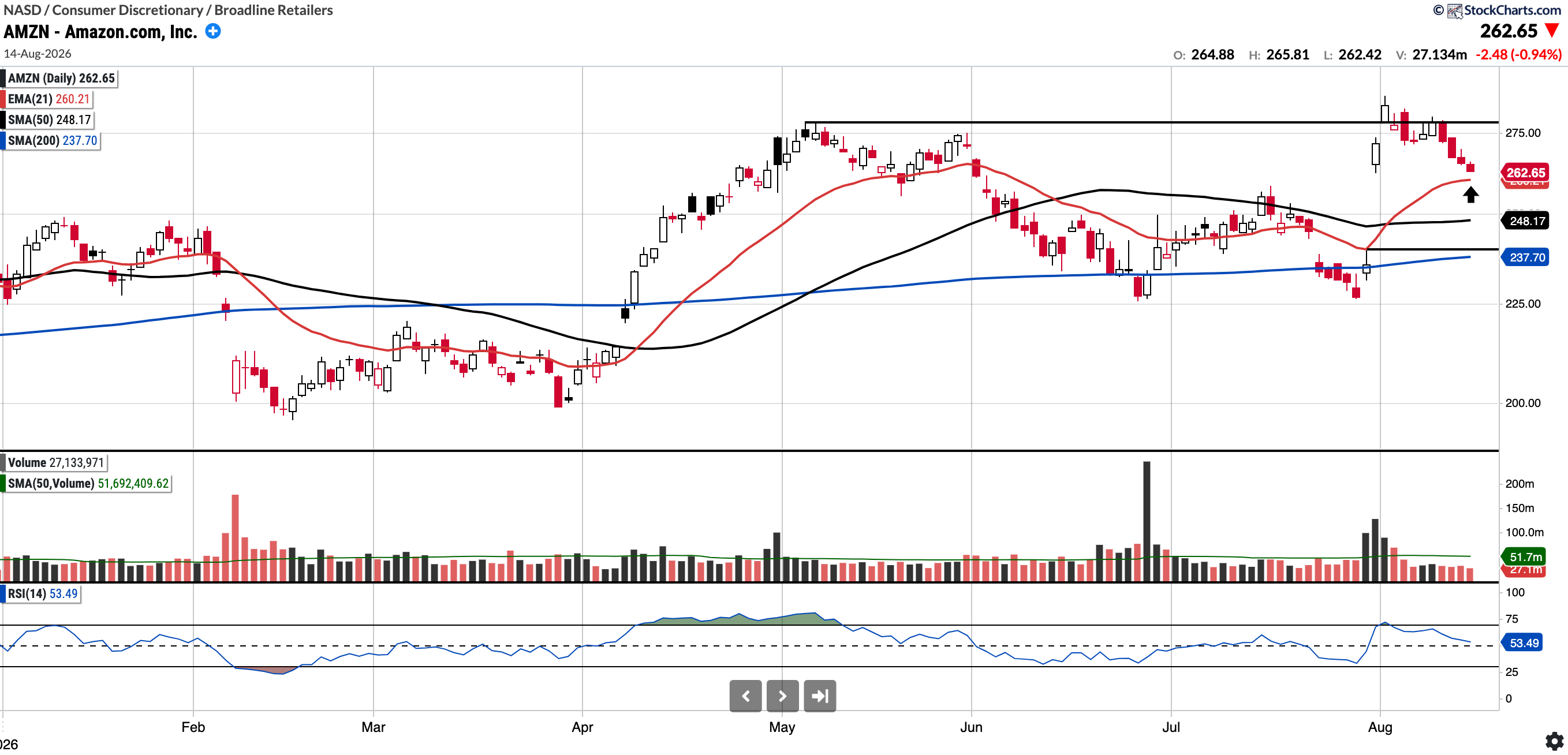The height and width of the screenshot is (755, 1568).
Task: Open the Broadline Retailers industry link
Action: [x=273, y=10]
